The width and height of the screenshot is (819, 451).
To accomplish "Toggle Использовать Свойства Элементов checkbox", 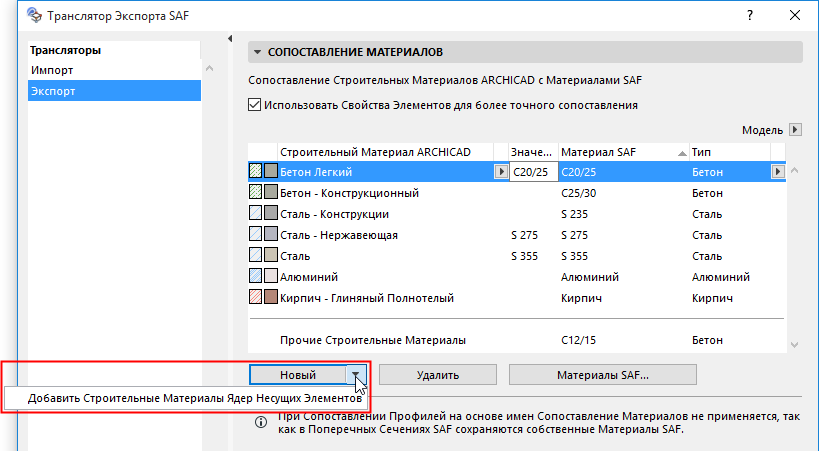I will pyautogui.click(x=254, y=105).
